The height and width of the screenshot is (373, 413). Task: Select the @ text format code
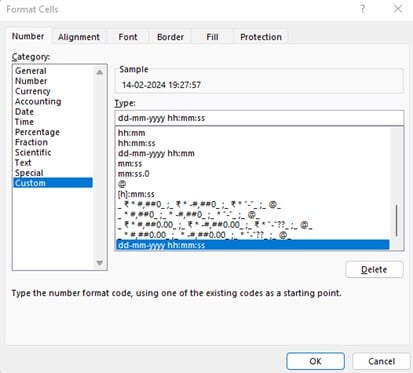[252, 184]
